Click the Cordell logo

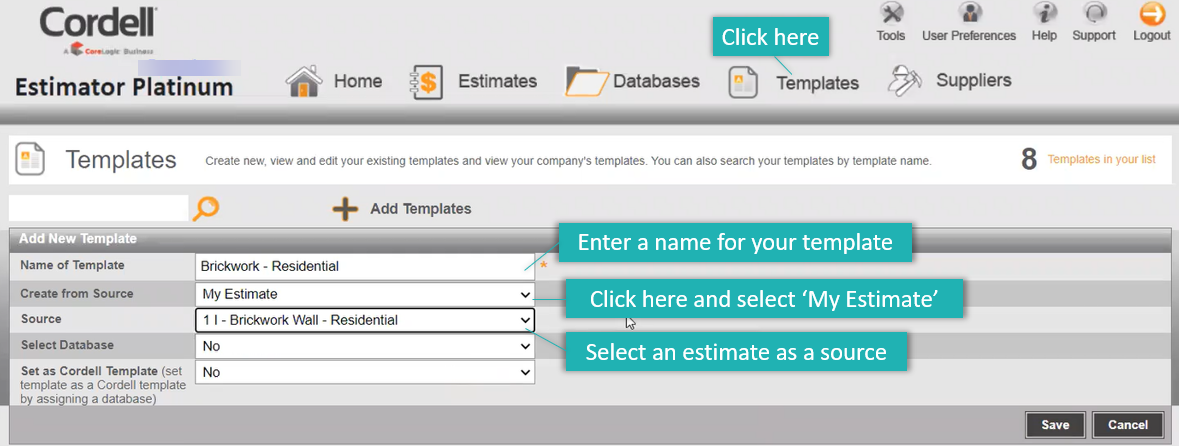point(98,31)
